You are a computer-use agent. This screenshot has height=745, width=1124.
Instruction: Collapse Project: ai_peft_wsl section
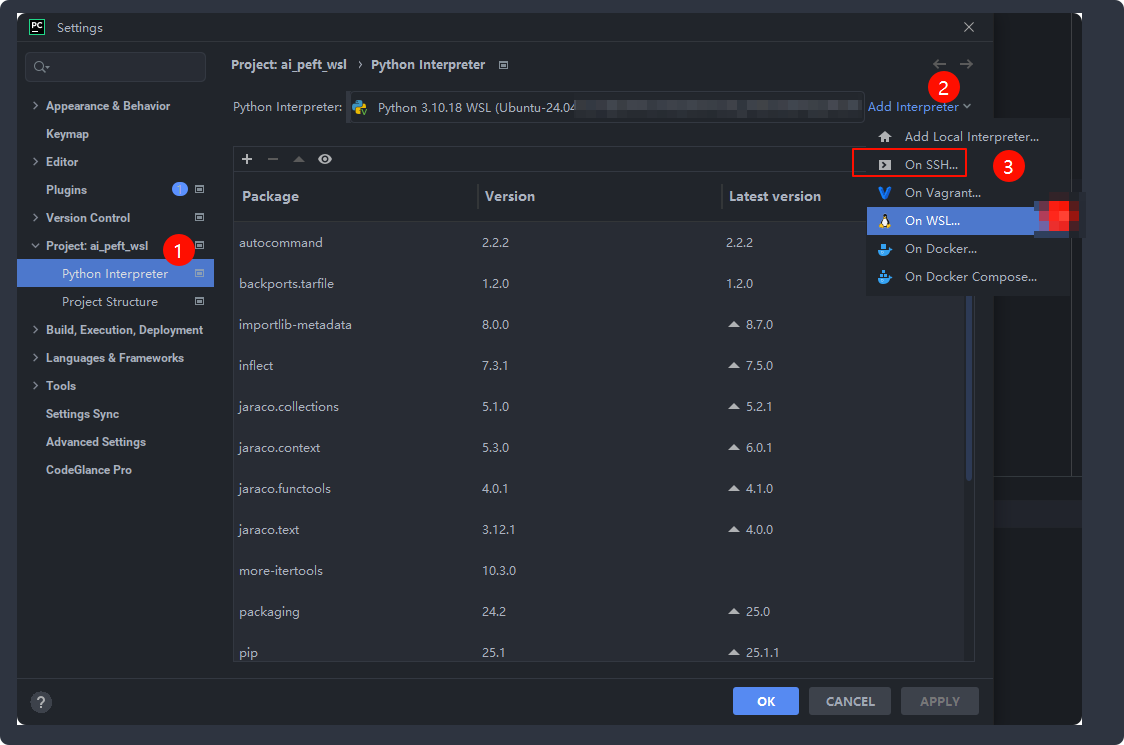point(35,245)
